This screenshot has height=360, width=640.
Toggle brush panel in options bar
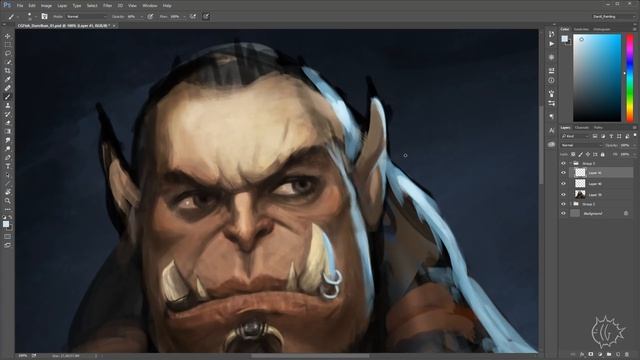[44, 16]
